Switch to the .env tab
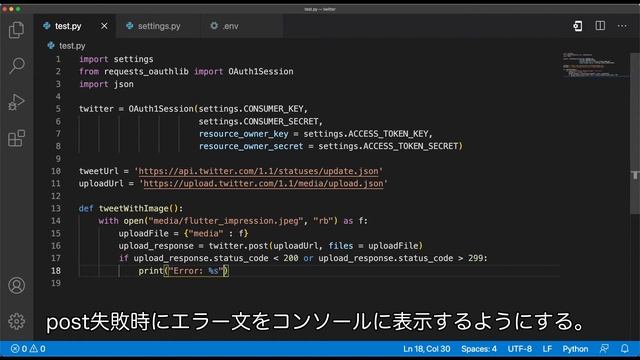Viewport: 640px width, 360px height. (x=231, y=26)
